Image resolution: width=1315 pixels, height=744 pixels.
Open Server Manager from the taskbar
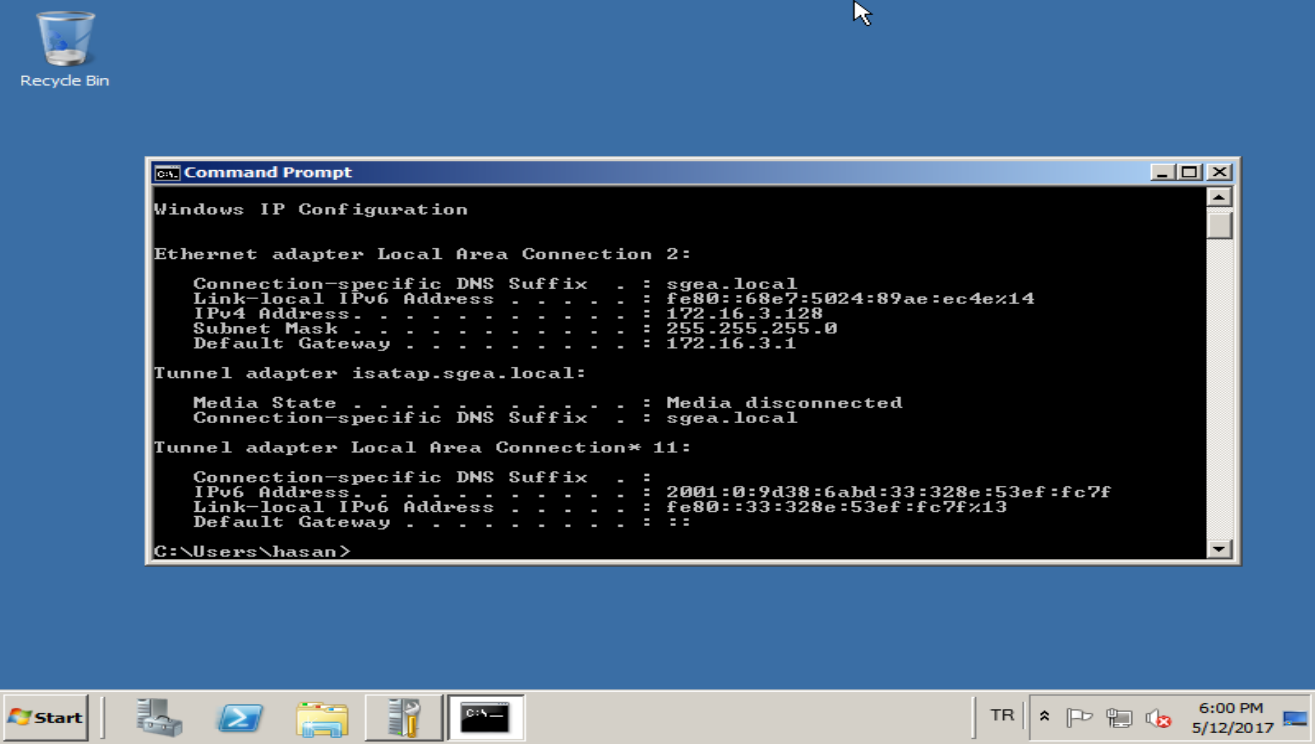tap(159, 717)
